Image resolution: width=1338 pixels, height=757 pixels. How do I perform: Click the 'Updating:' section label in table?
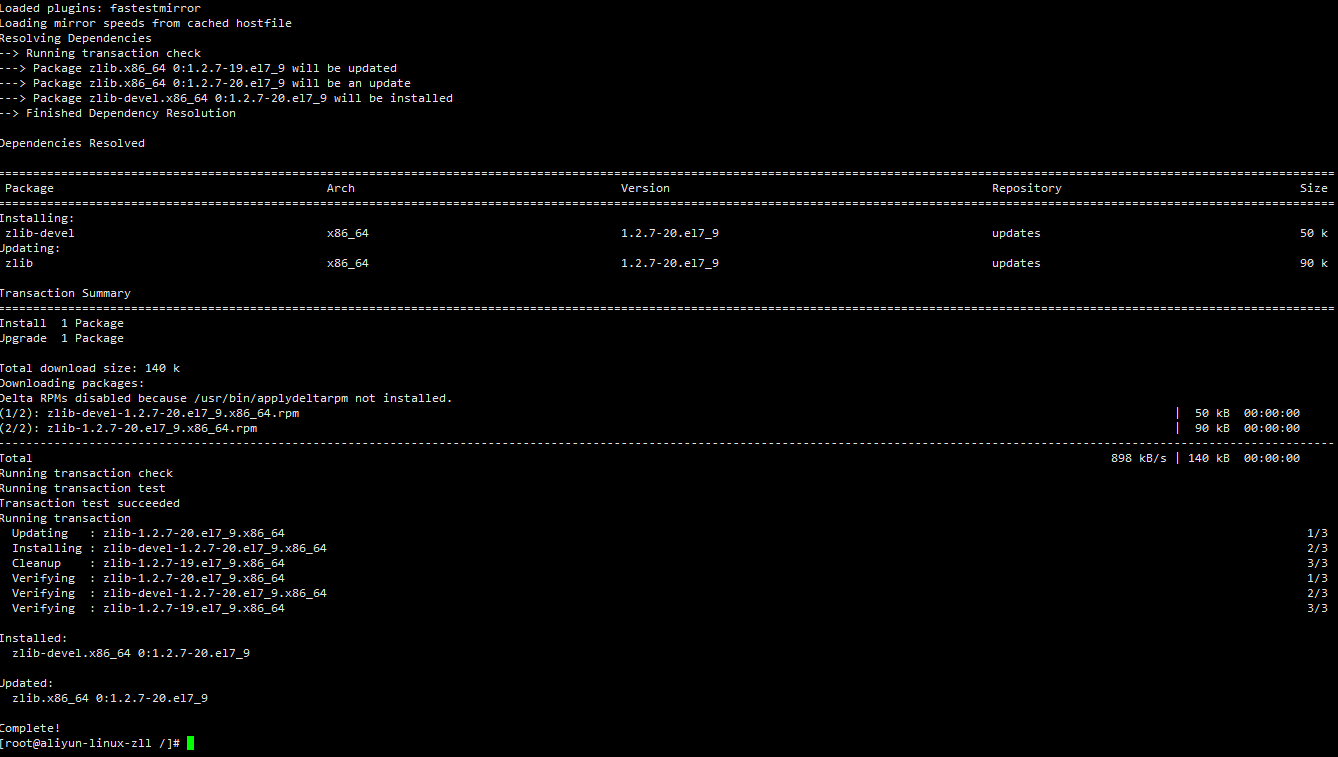(x=30, y=248)
